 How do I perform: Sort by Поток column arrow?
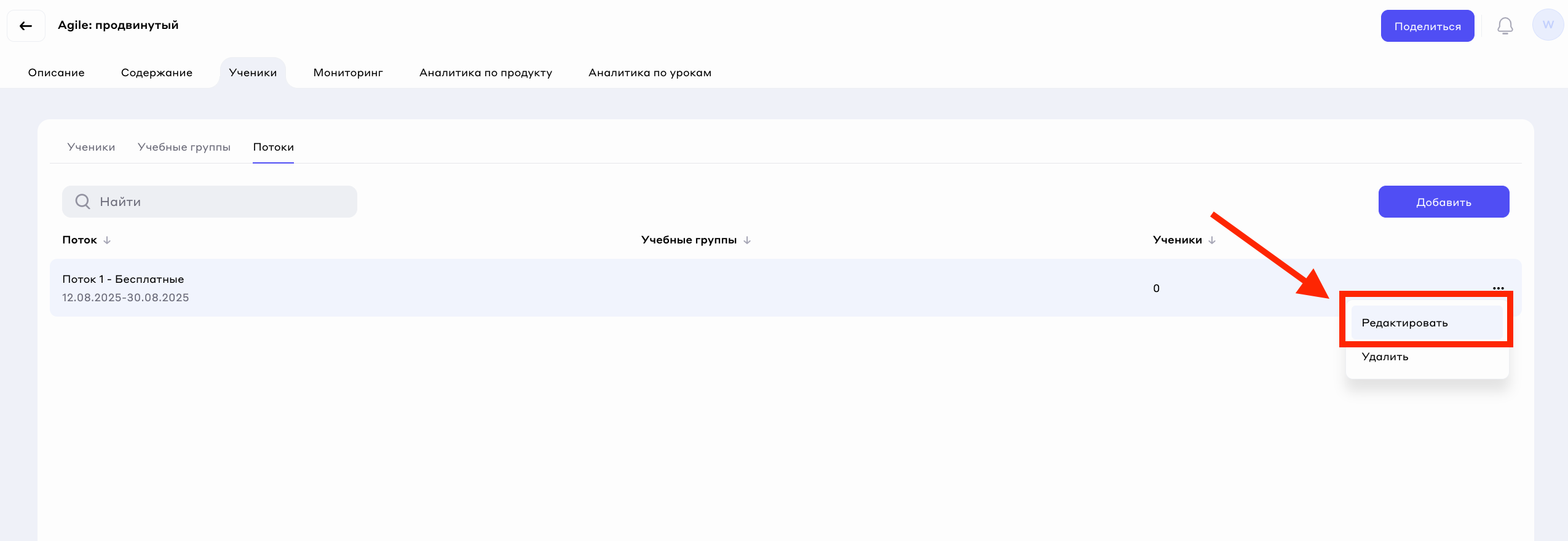(x=107, y=240)
